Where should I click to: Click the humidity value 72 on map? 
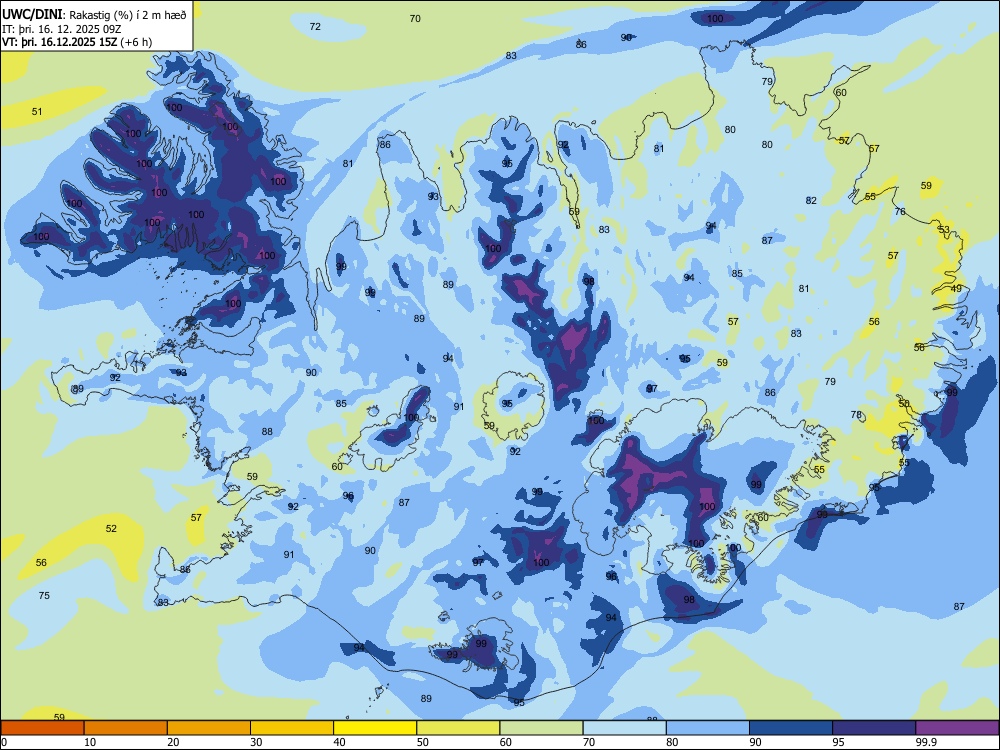(315, 26)
